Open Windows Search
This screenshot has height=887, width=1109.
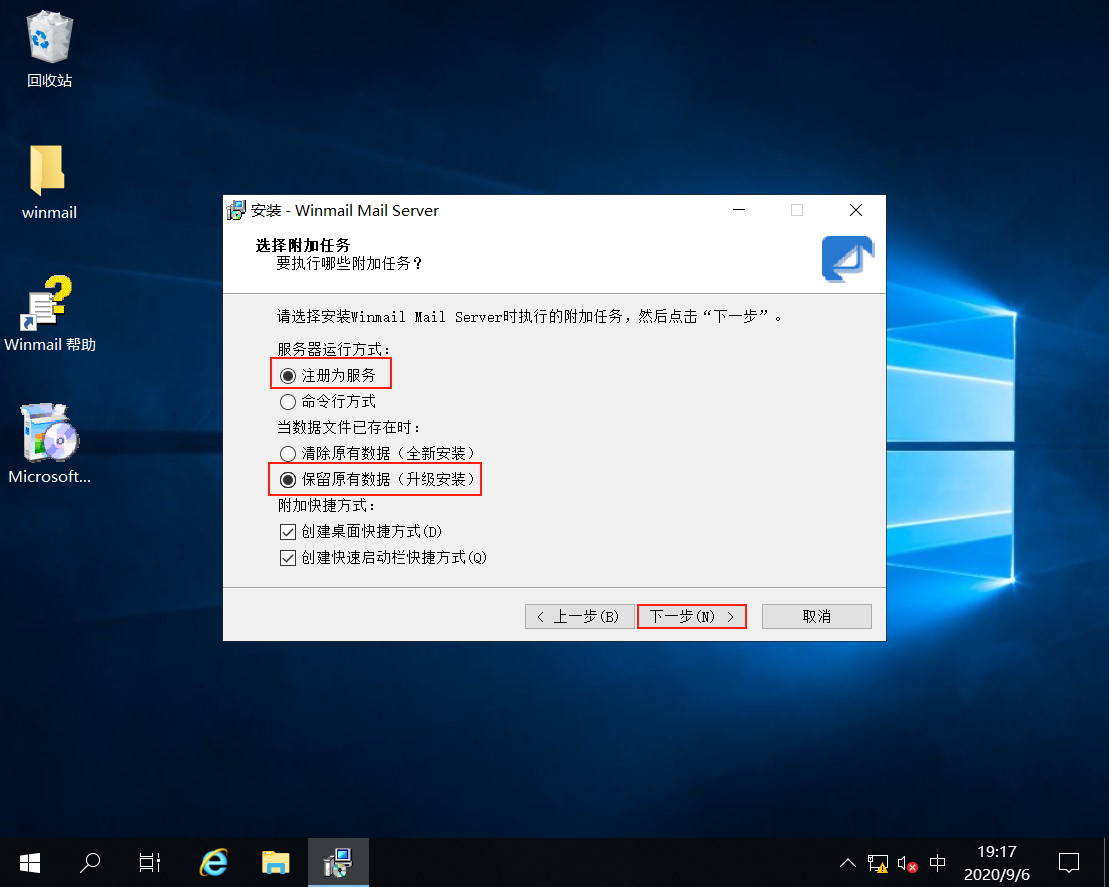point(89,862)
